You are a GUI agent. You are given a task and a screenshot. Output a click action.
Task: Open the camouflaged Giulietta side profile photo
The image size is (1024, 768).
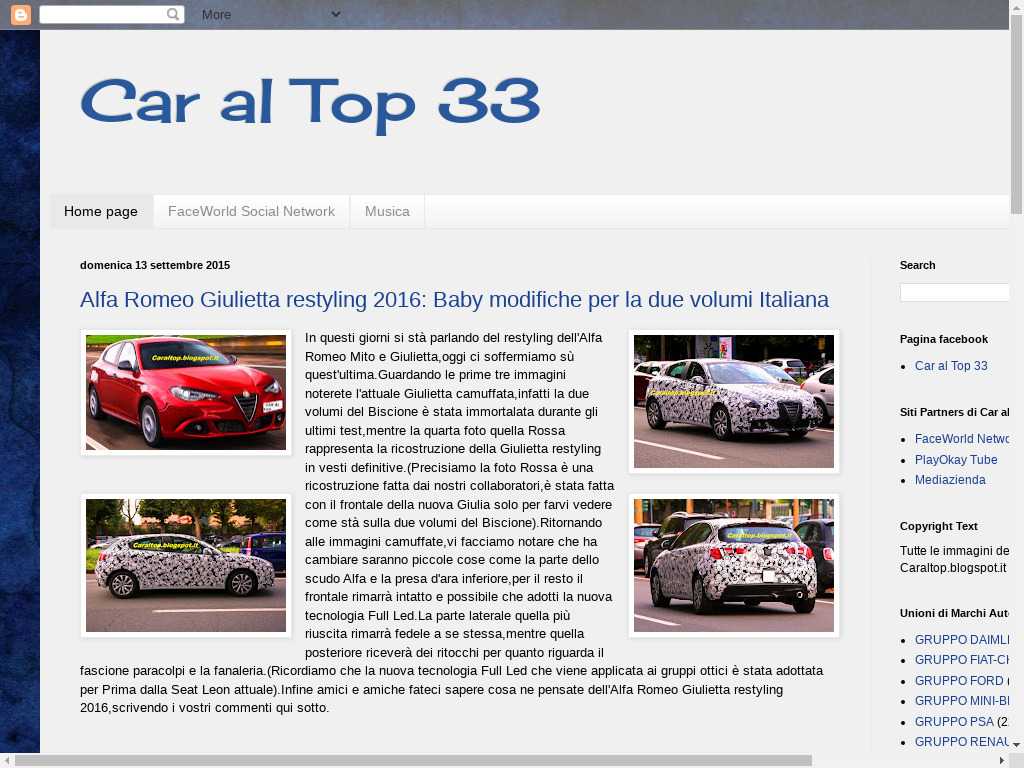(186, 566)
